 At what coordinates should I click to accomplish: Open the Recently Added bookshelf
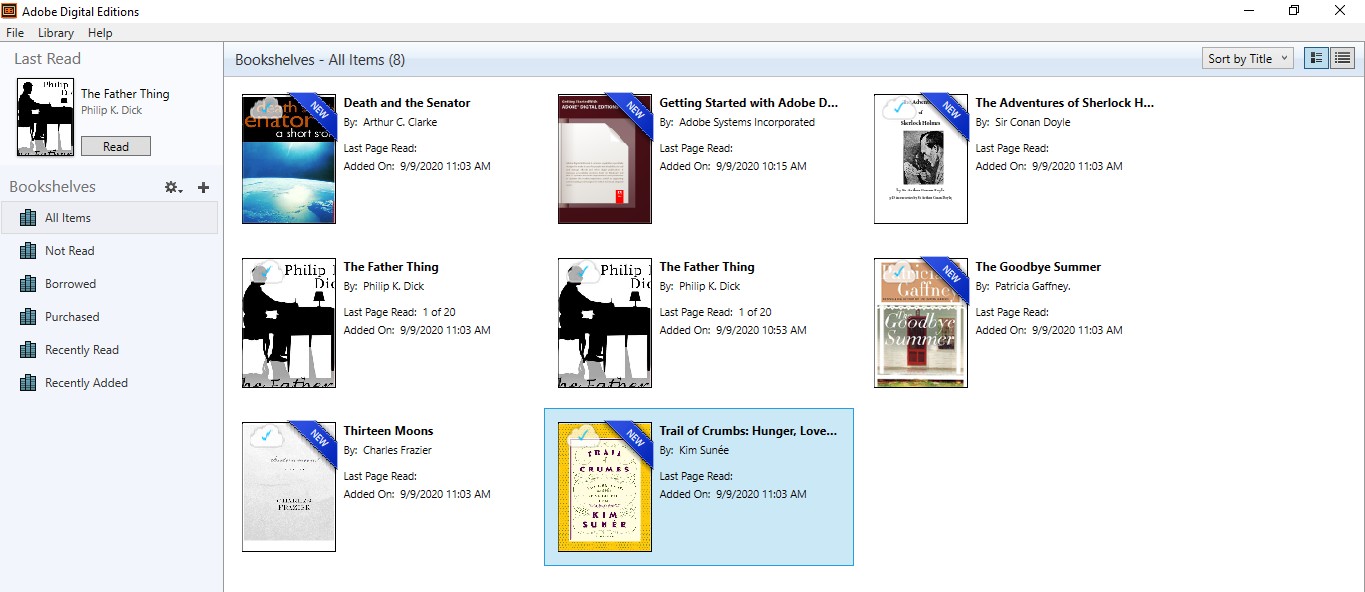86,383
